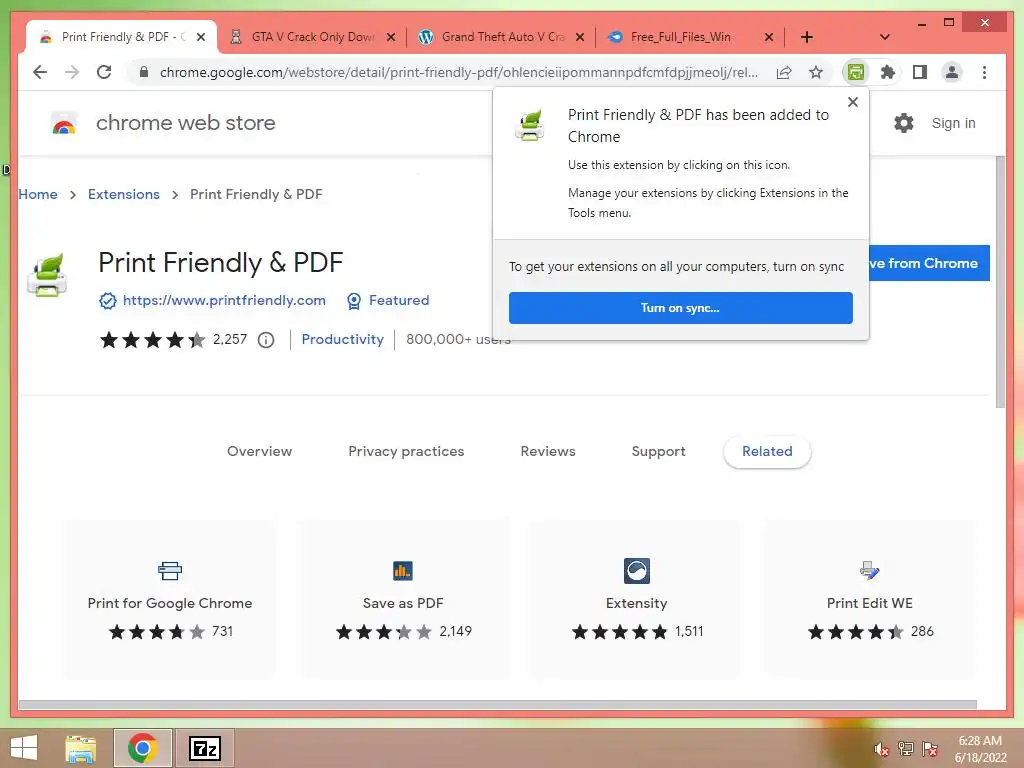
Task: Close the Print Friendly & PDF tab
Action: tap(201, 37)
